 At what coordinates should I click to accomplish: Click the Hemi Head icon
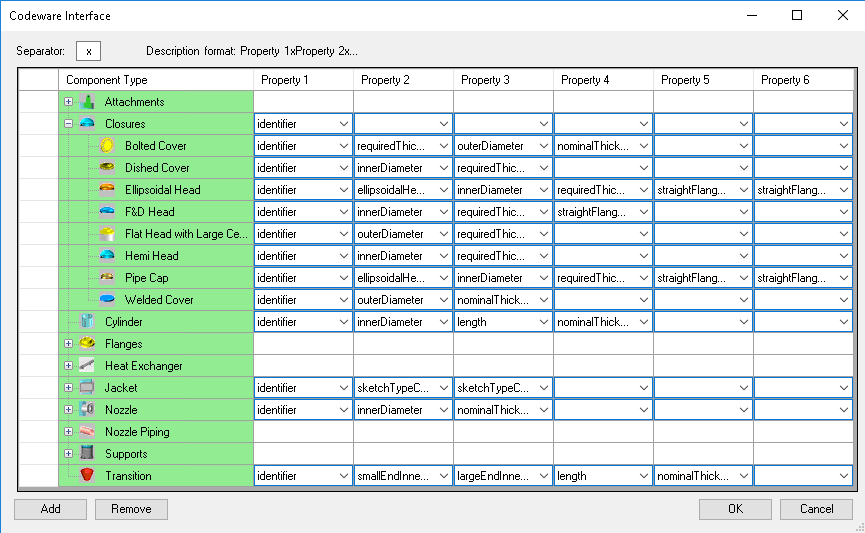pyautogui.click(x=107, y=256)
